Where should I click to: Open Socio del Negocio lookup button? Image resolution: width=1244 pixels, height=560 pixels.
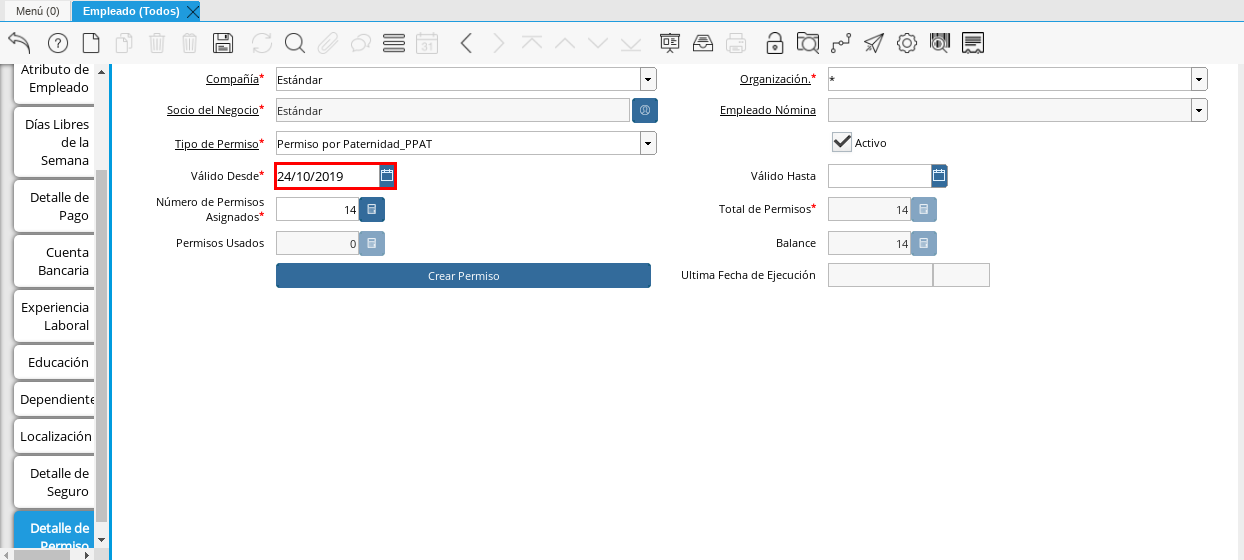point(645,110)
